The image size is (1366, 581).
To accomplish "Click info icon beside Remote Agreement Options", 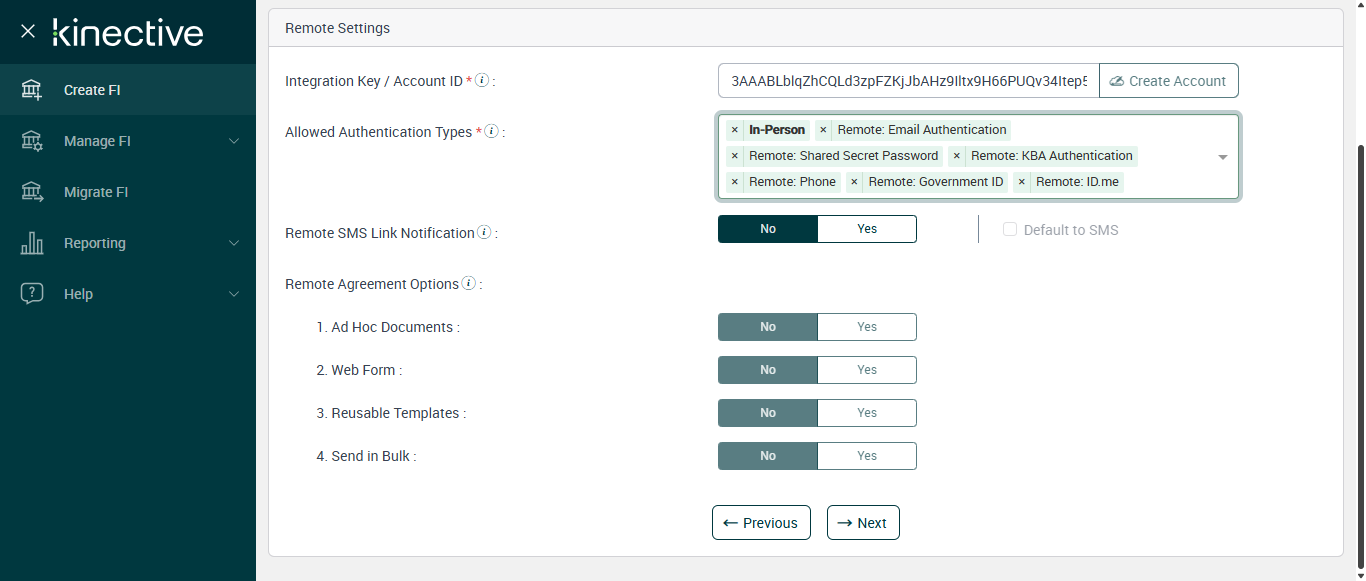I will point(468,283).
